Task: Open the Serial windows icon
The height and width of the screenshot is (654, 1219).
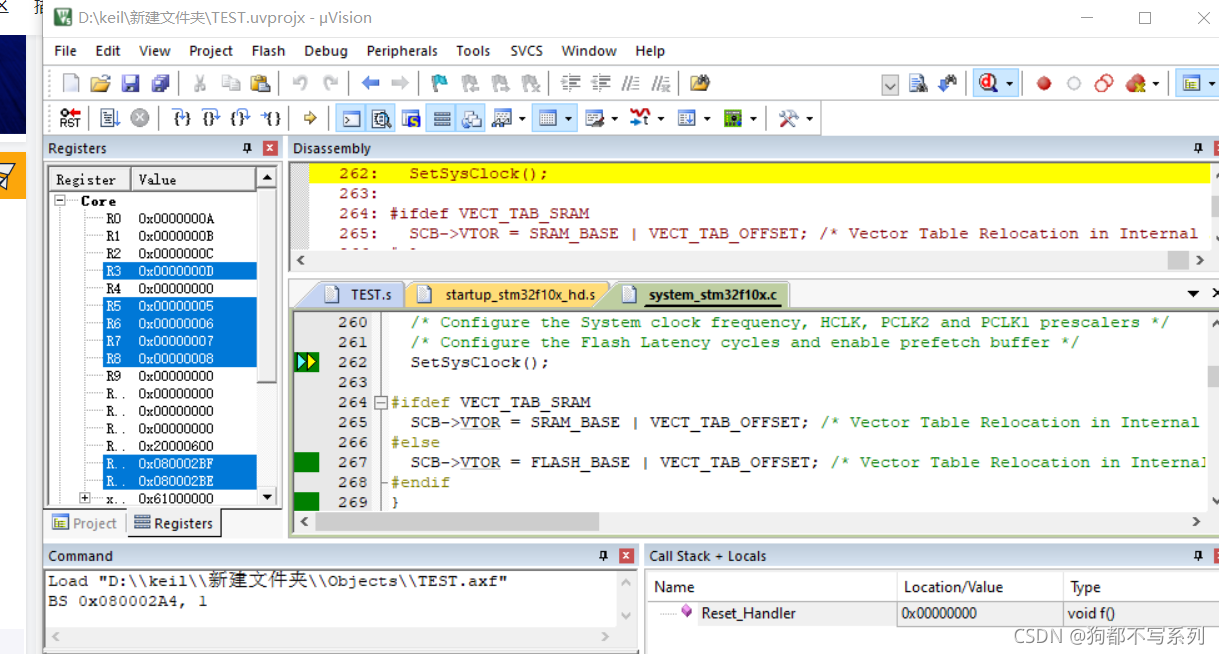Action: point(594,118)
